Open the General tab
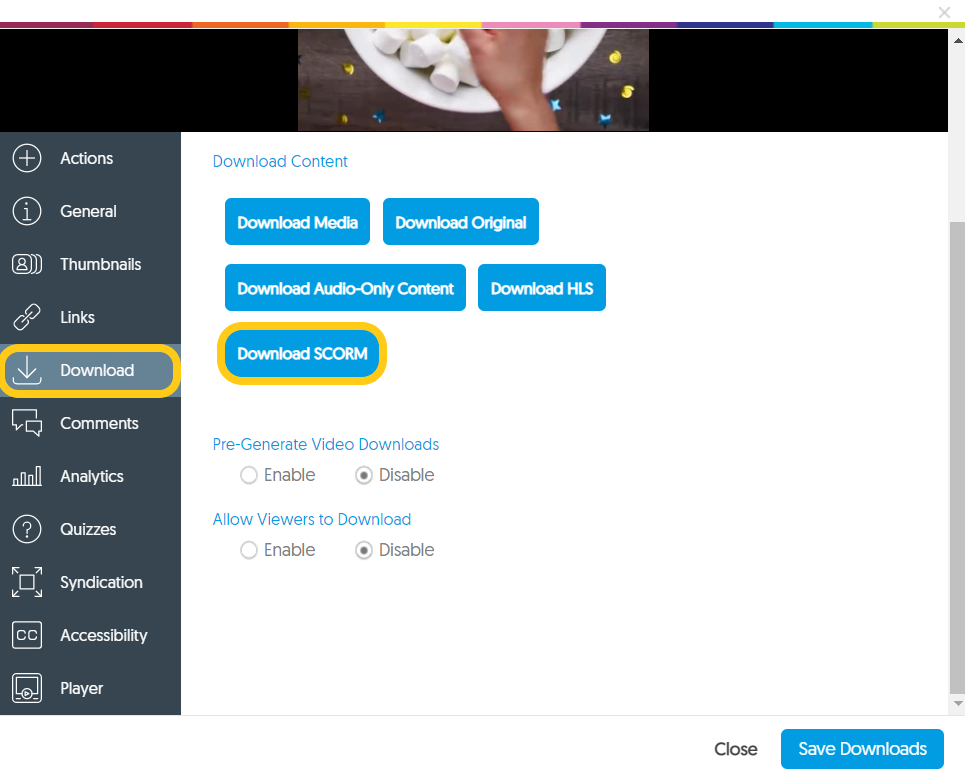 click(x=90, y=211)
